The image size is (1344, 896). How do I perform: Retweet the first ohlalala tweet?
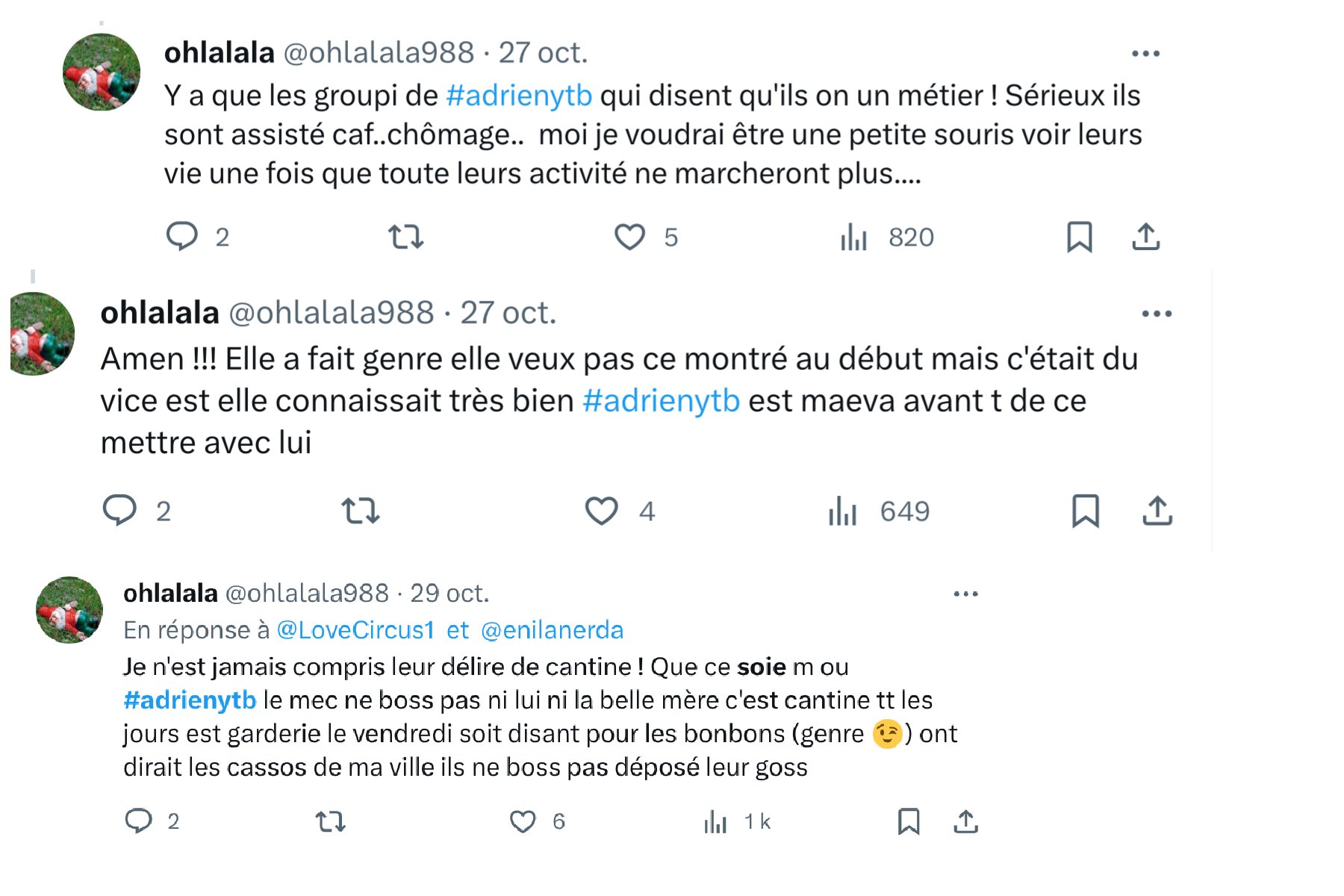(405, 237)
